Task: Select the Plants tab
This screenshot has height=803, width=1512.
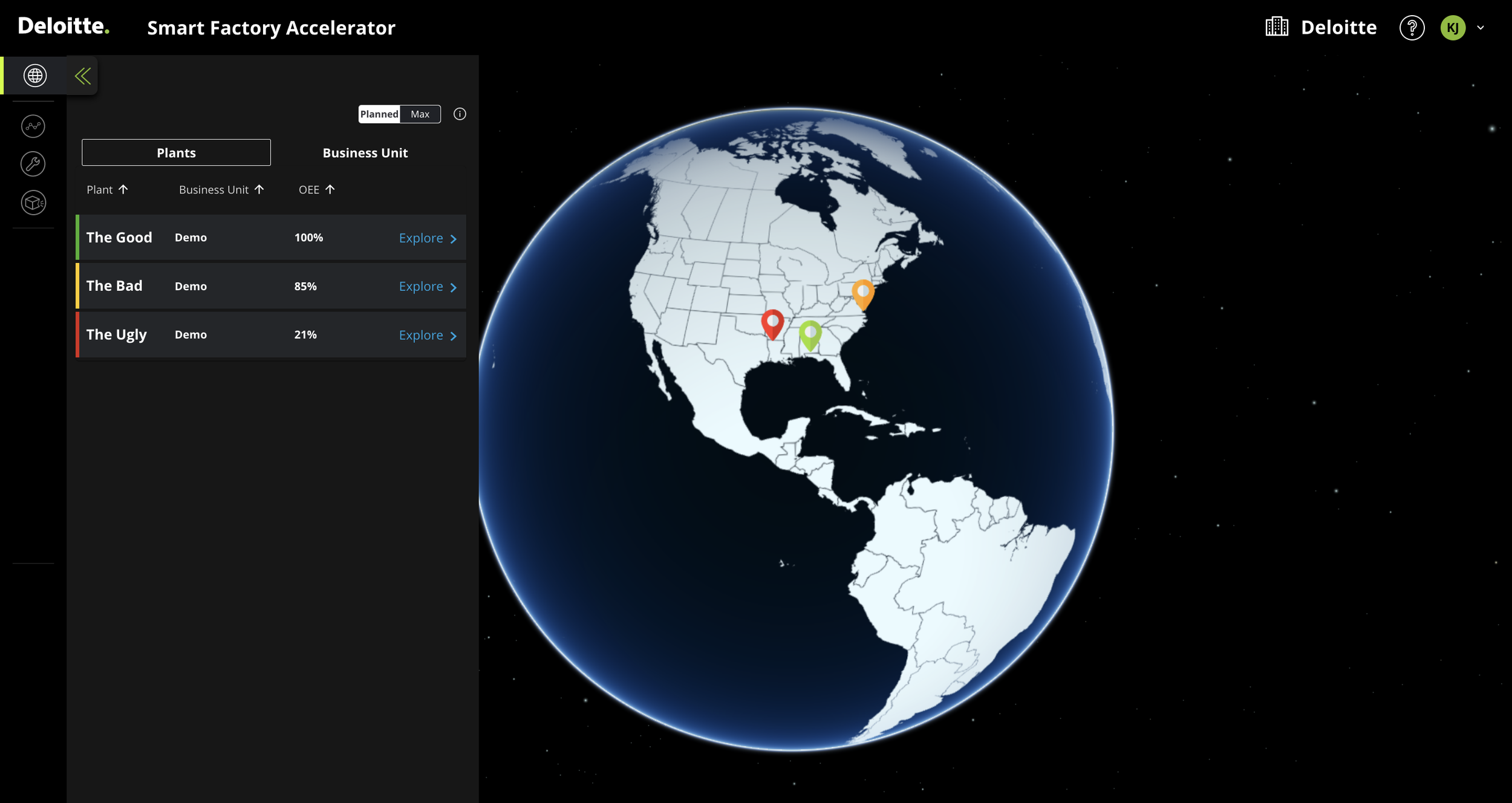Action: 176,153
